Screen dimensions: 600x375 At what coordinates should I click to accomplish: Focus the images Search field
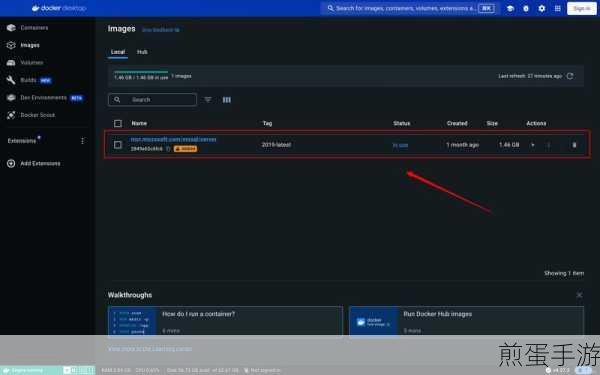click(152, 99)
